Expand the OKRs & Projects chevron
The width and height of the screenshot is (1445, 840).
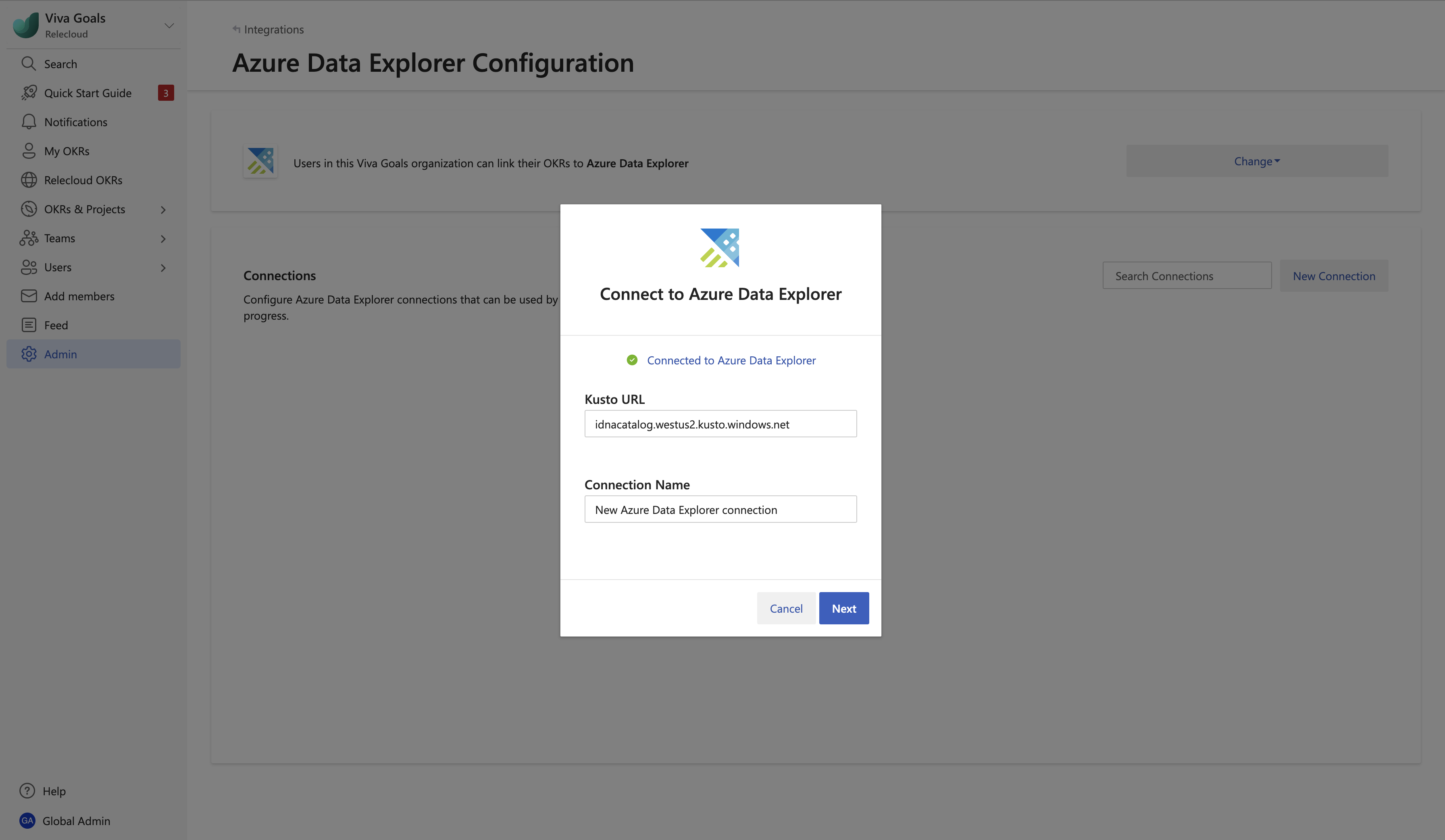[x=163, y=209]
